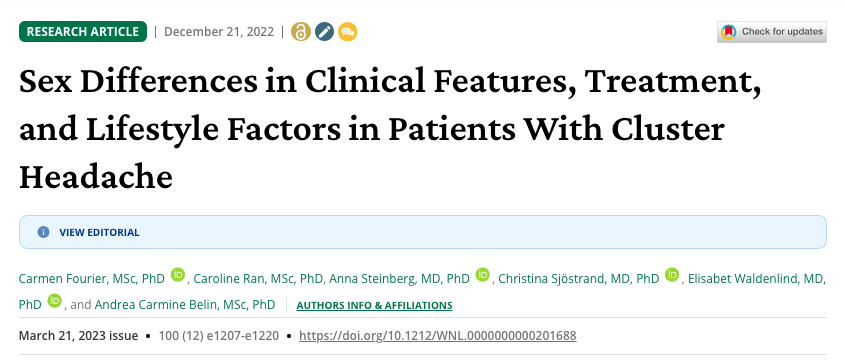Select author Carmen Fourier's name

click(x=92, y=278)
